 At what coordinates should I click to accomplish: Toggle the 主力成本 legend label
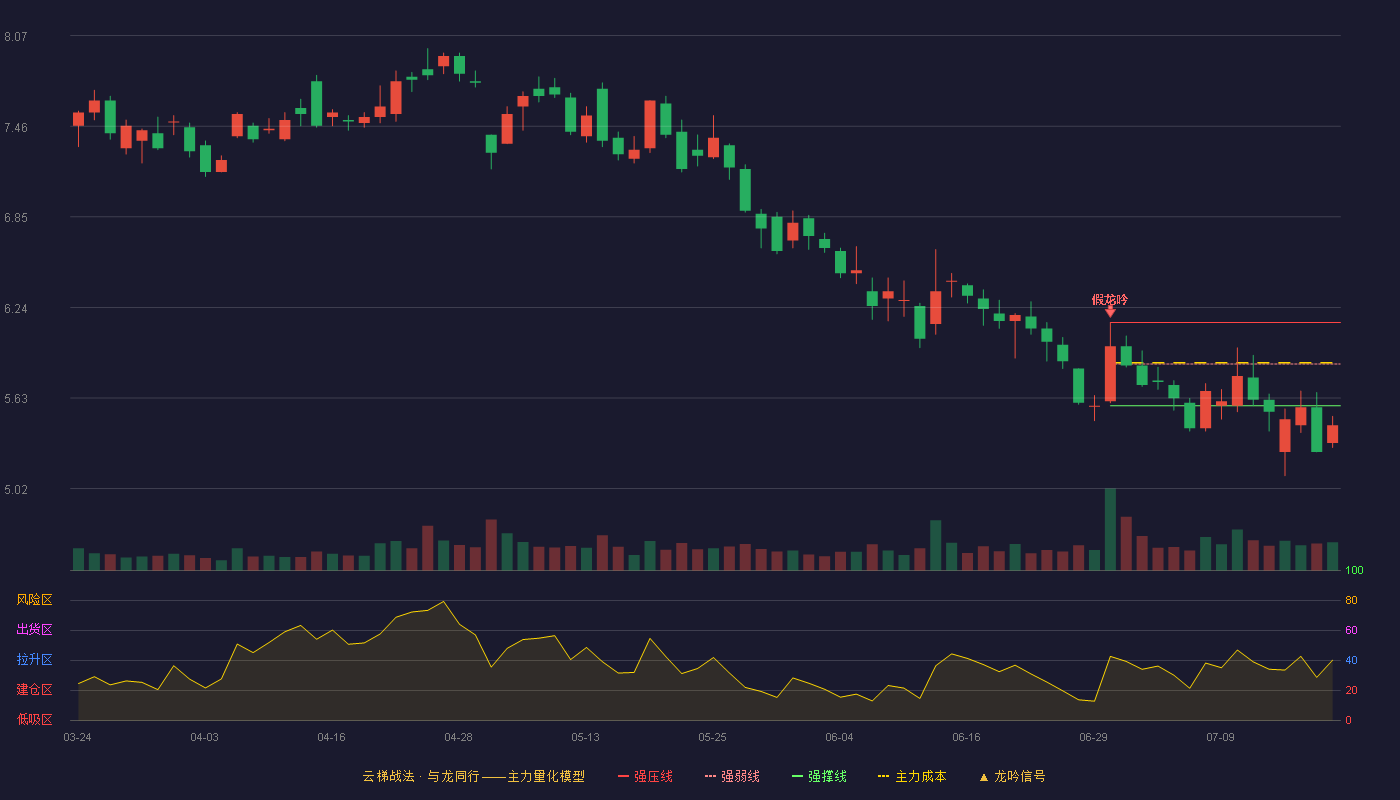pyautogui.click(x=920, y=776)
